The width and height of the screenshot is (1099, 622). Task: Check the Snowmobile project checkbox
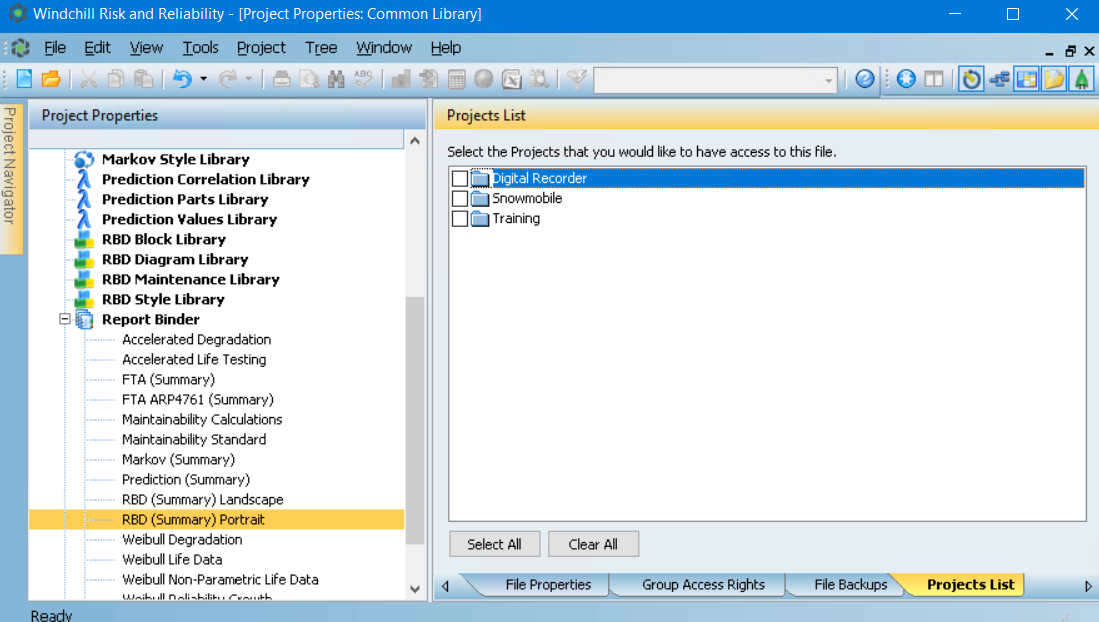(x=460, y=198)
